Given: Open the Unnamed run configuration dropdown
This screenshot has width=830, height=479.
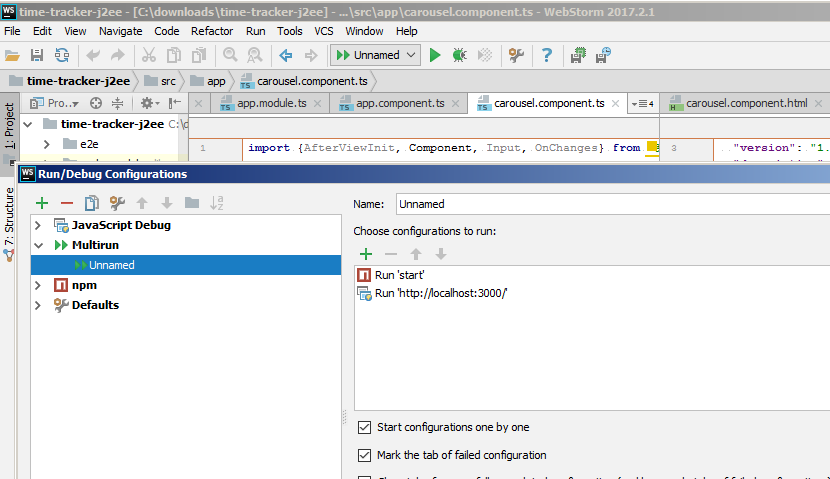Looking at the screenshot, I should [x=375, y=55].
